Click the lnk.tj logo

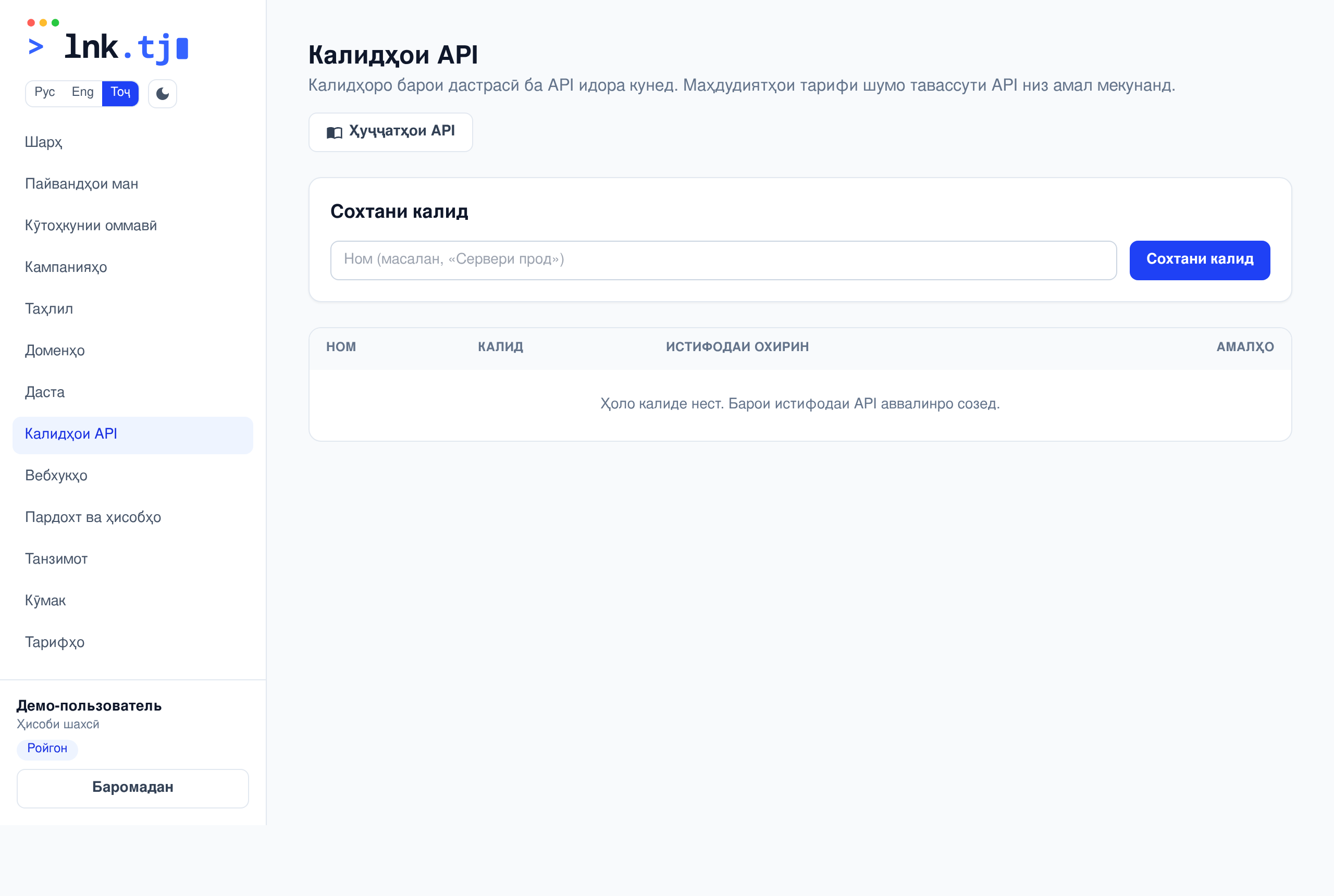tap(108, 41)
